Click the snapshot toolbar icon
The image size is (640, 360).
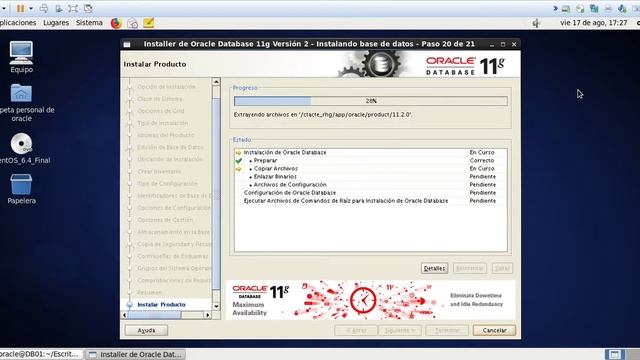59,8
